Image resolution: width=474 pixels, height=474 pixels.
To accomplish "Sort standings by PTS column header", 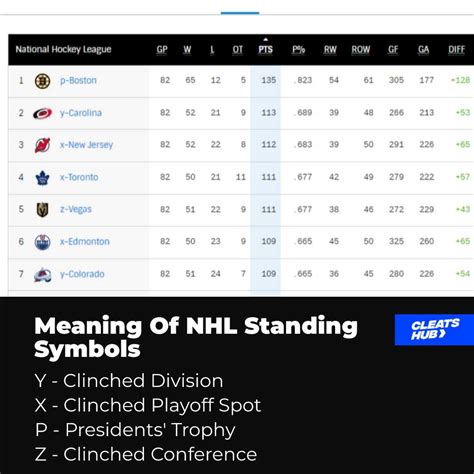I will (265, 50).
